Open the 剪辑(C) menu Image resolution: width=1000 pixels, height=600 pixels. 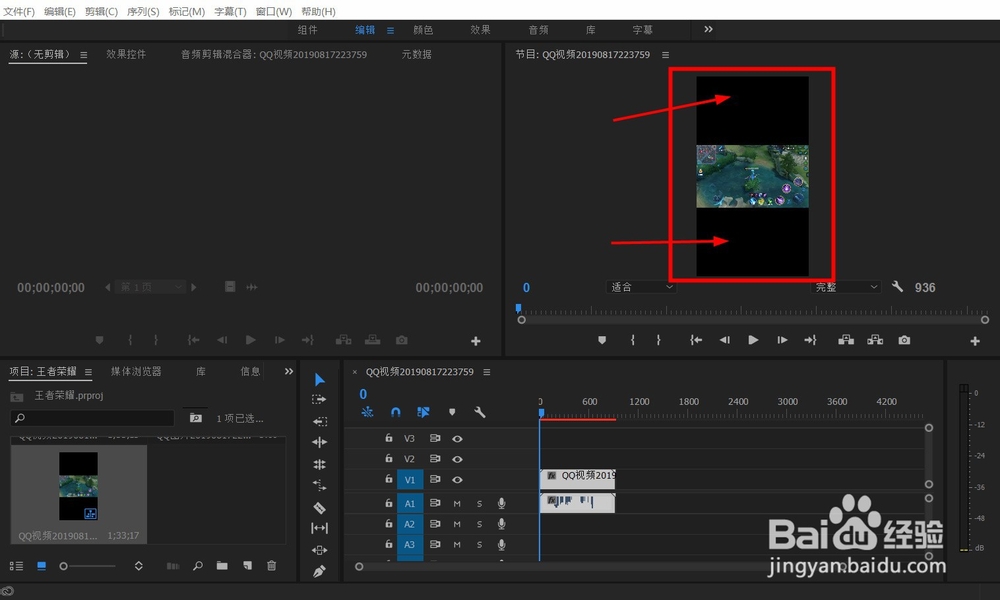click(x=101, y=11)
